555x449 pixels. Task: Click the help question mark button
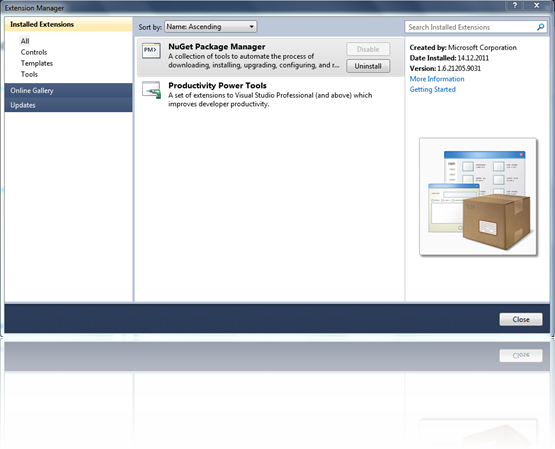[x=515, y=5]
